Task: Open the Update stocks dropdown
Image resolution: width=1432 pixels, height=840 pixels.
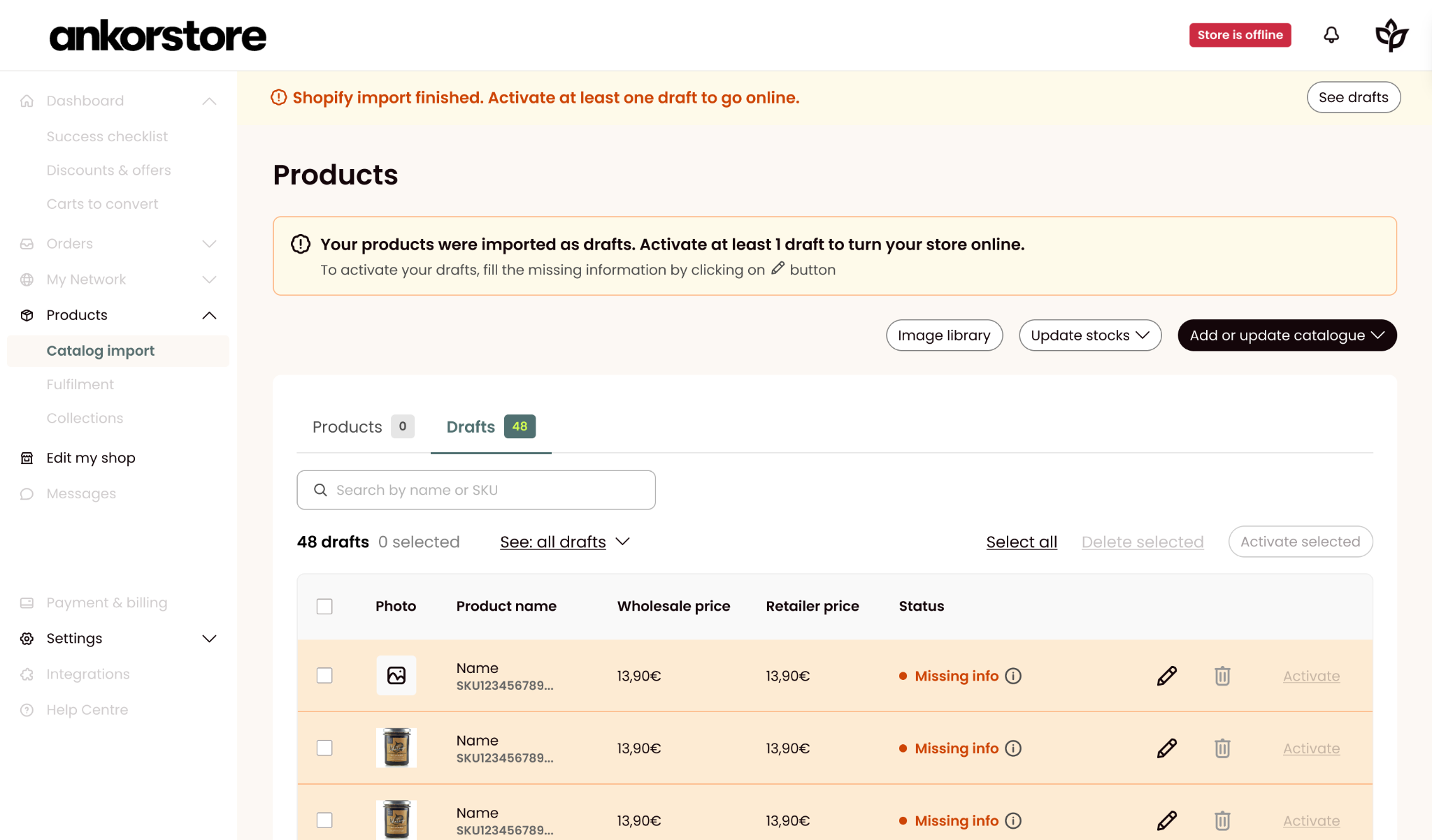Action: tap(1090, 335)
